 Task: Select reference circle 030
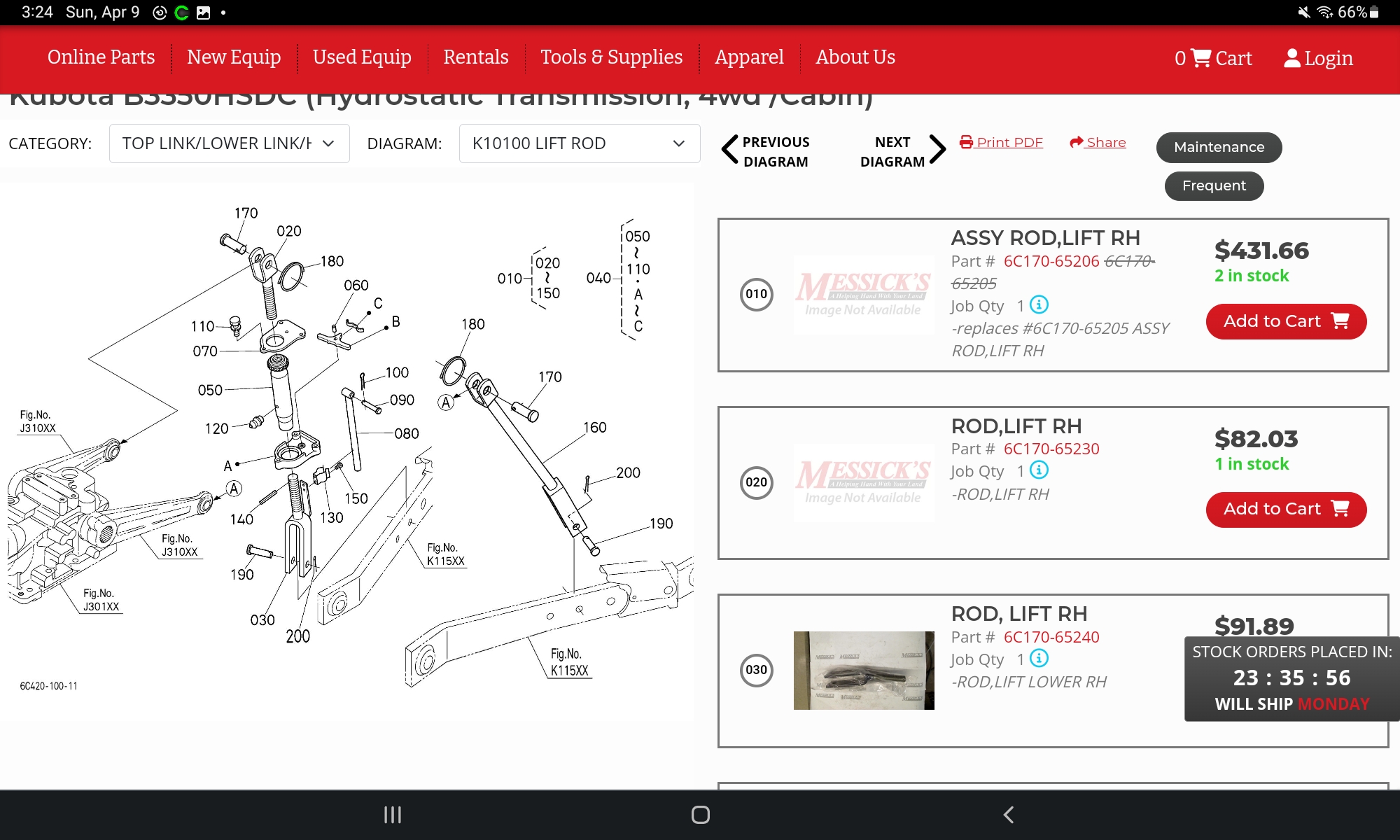[756, 670]
